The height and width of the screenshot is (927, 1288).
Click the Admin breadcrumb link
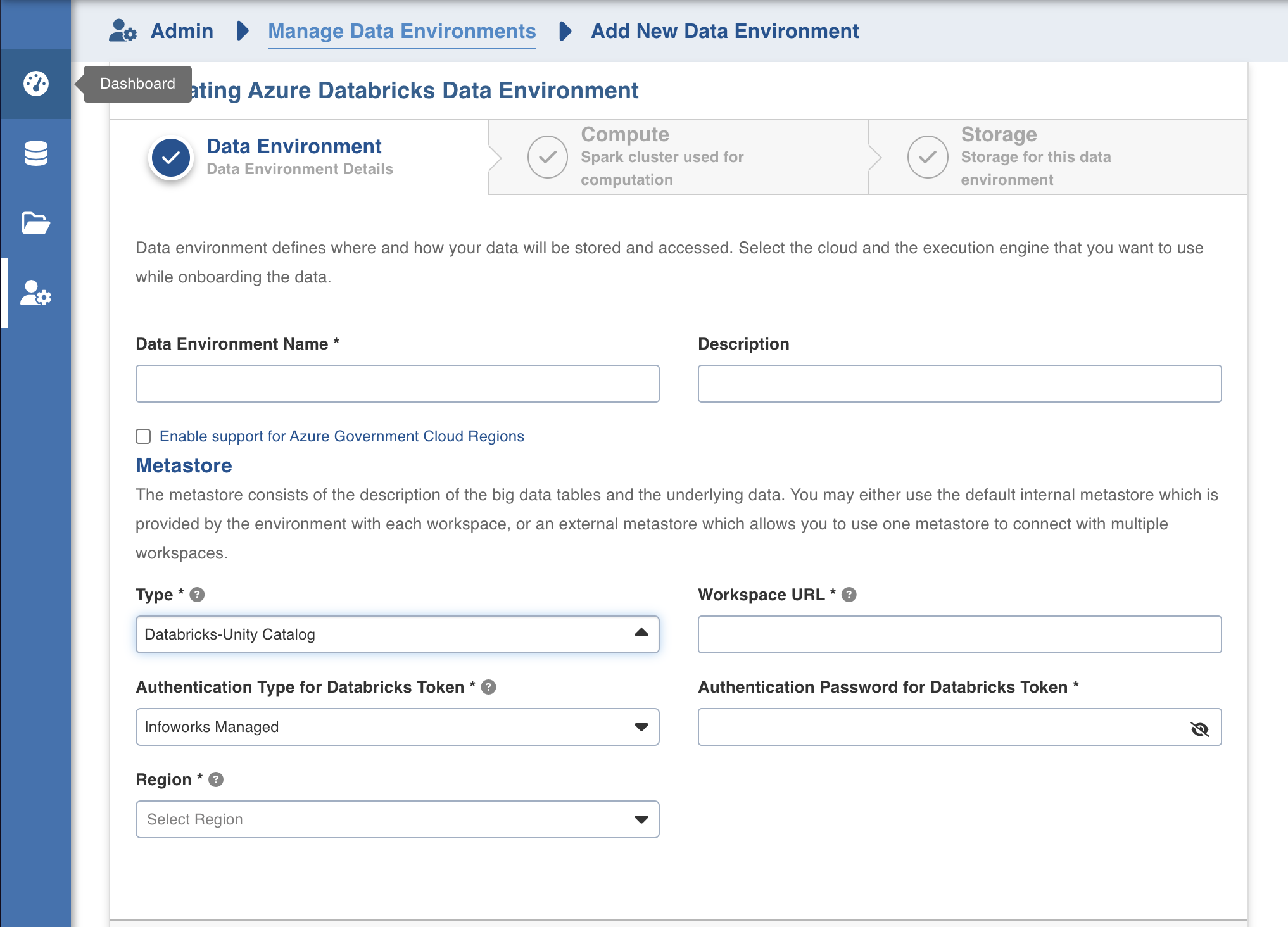(x=182, y=31)
